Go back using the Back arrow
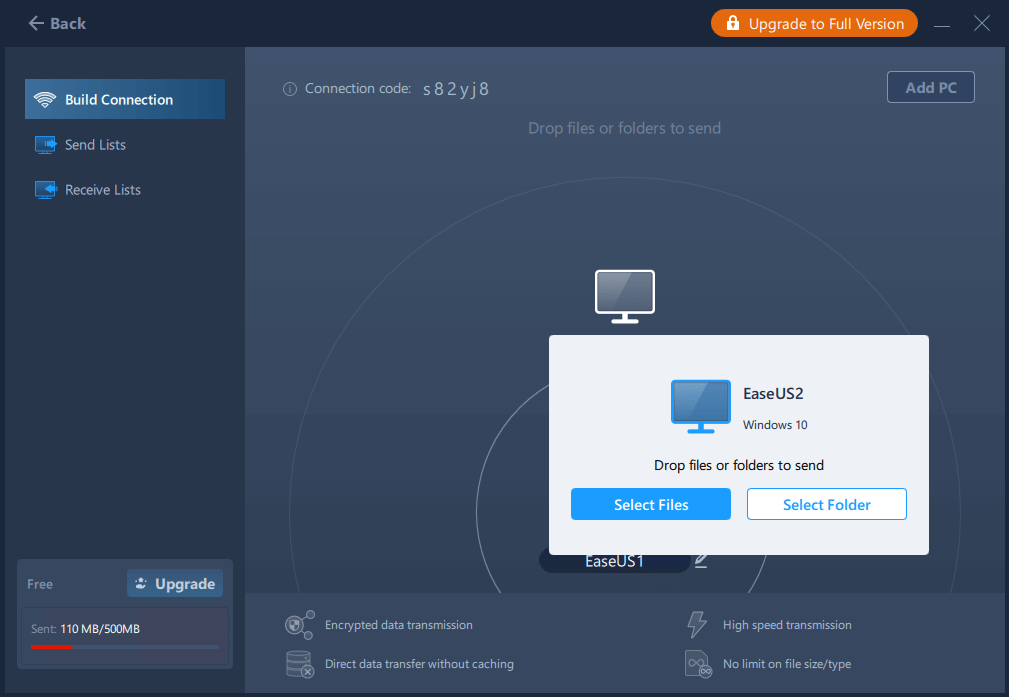Screen dimensions: 1009x697 pyautogui.click(x=57, y=24)
